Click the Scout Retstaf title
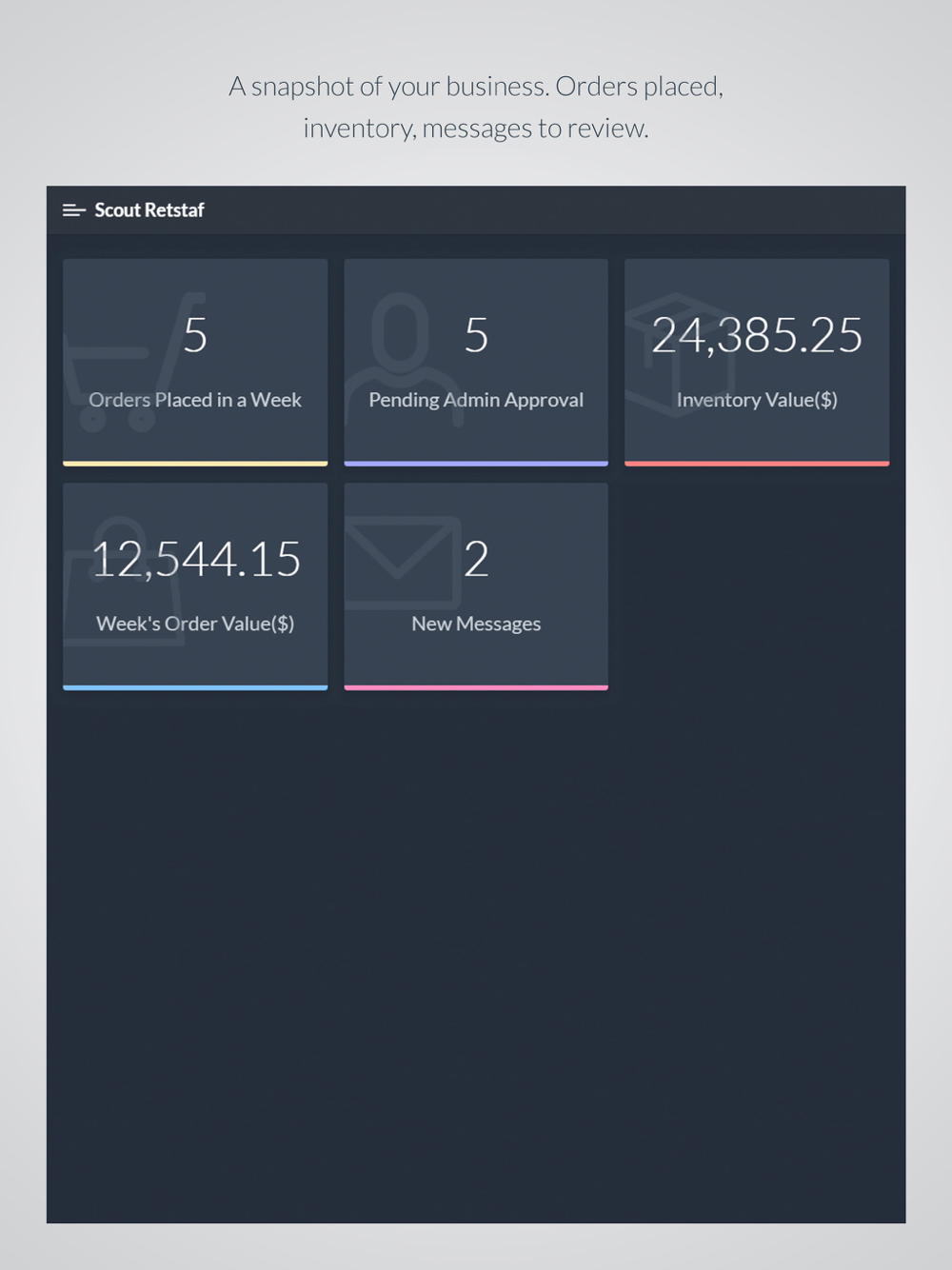Image resolution: width=952 pixels, height=1270 pixels. [x=149, y=210]
